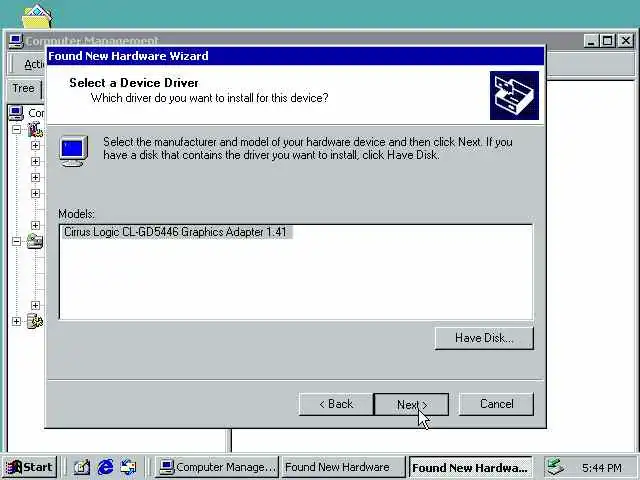Click the 5:44 PM taskbar clock
The height and width of the screenshot is (480, 640).
[x=602, y=468]
